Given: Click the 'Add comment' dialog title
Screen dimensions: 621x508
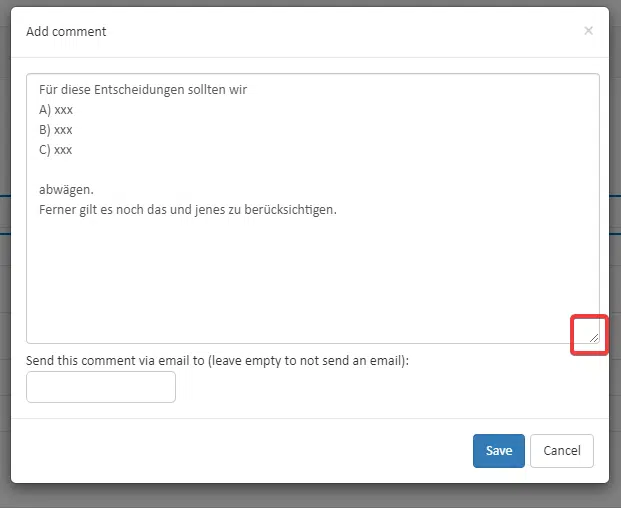Looking at the screenshot, I should click(66, 31).
